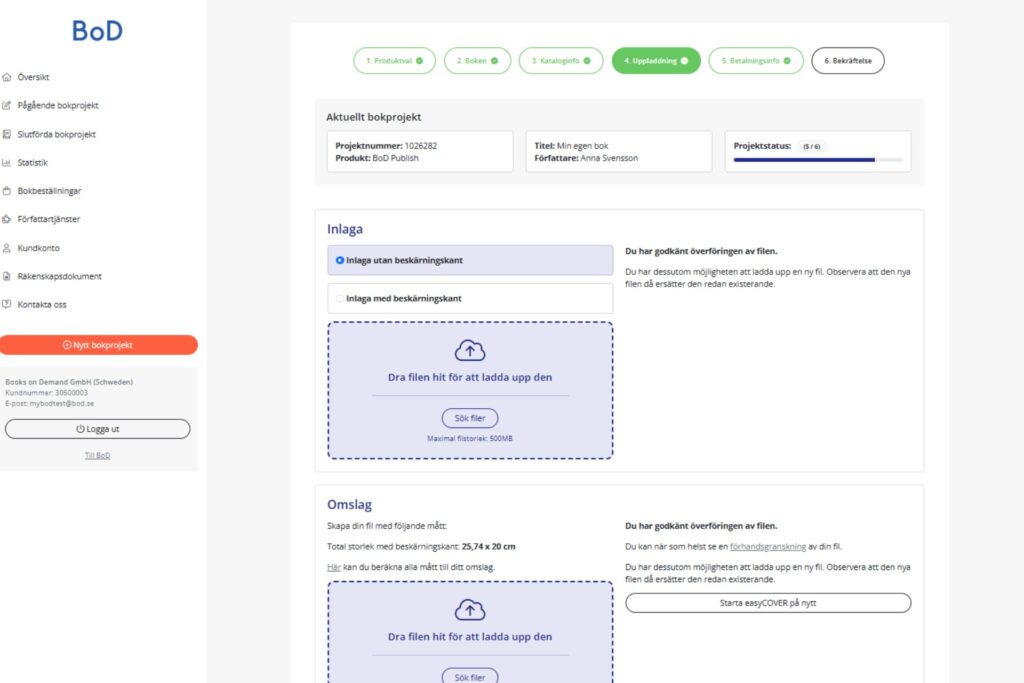Click Projektnummer 1026282 text
This screenshot has width=1024, height=683.
386,146
